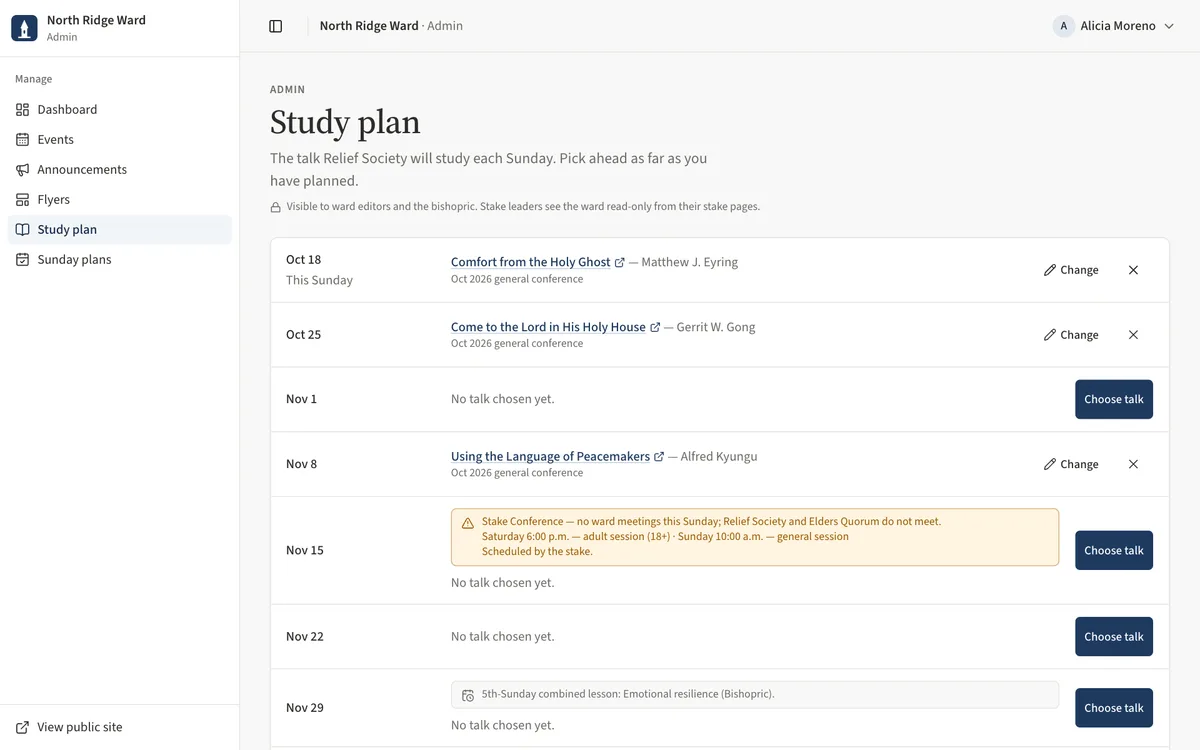Click Alfred Kyungu speaker name
This screenshot has height=750, width=1200.
[719, 456]
